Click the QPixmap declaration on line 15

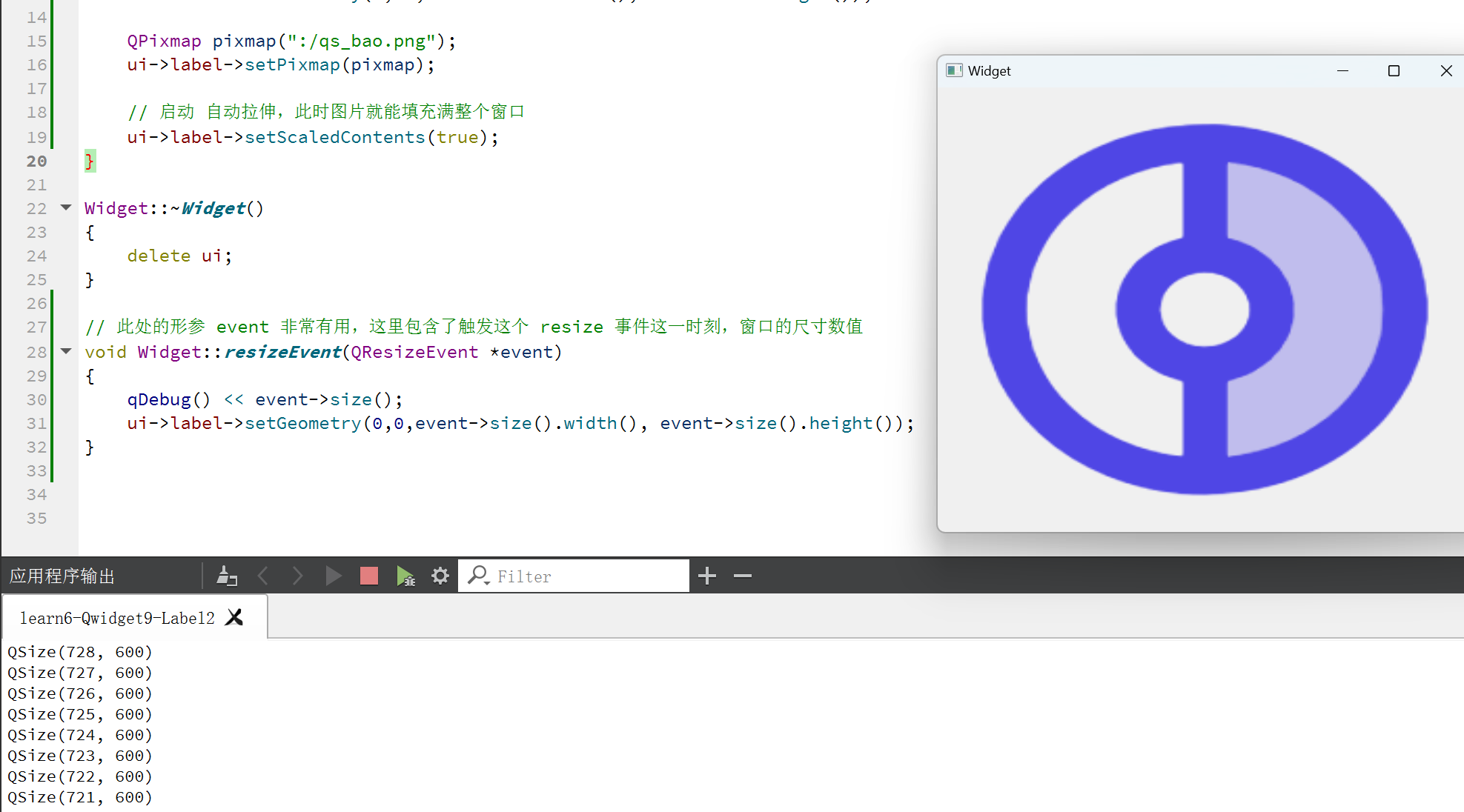point(291,41)
